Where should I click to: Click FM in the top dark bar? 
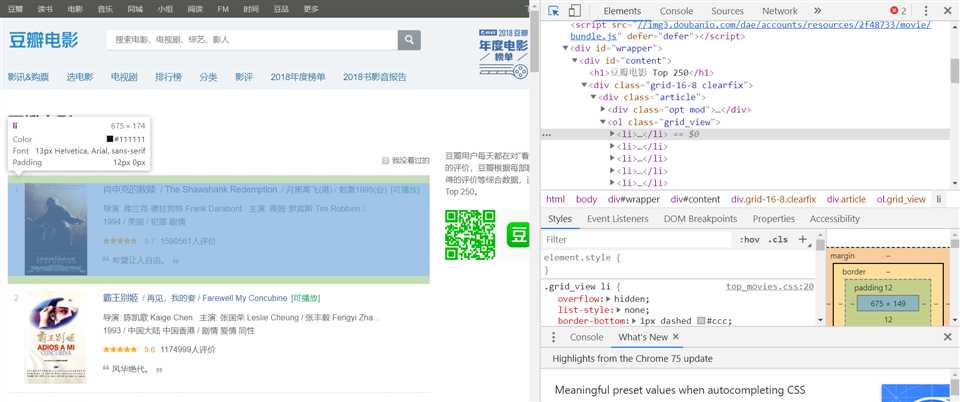[223, 9]
